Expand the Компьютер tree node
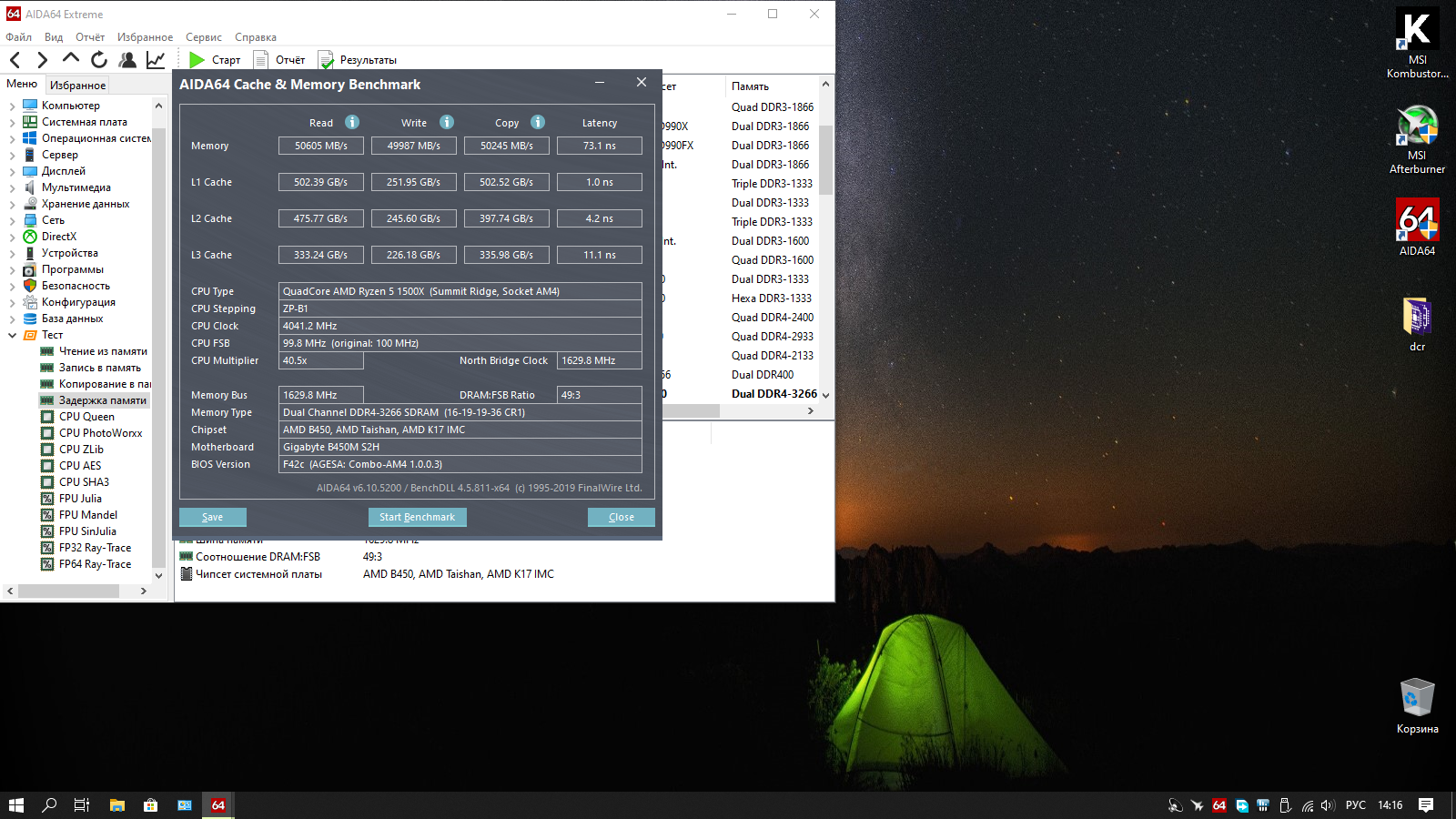The width and height of the screenshot is (1456, 819). 13,106
